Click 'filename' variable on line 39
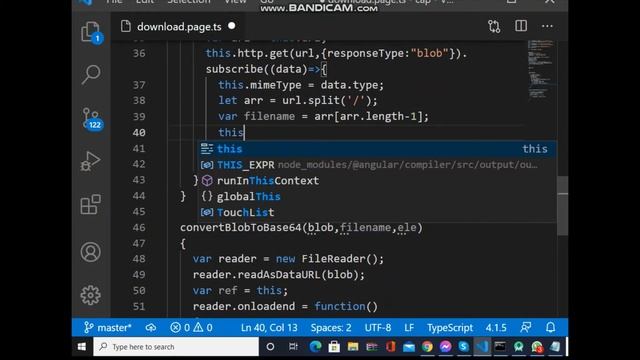The height and width of the screenshot is (360, 640). (x=269, y=116)
